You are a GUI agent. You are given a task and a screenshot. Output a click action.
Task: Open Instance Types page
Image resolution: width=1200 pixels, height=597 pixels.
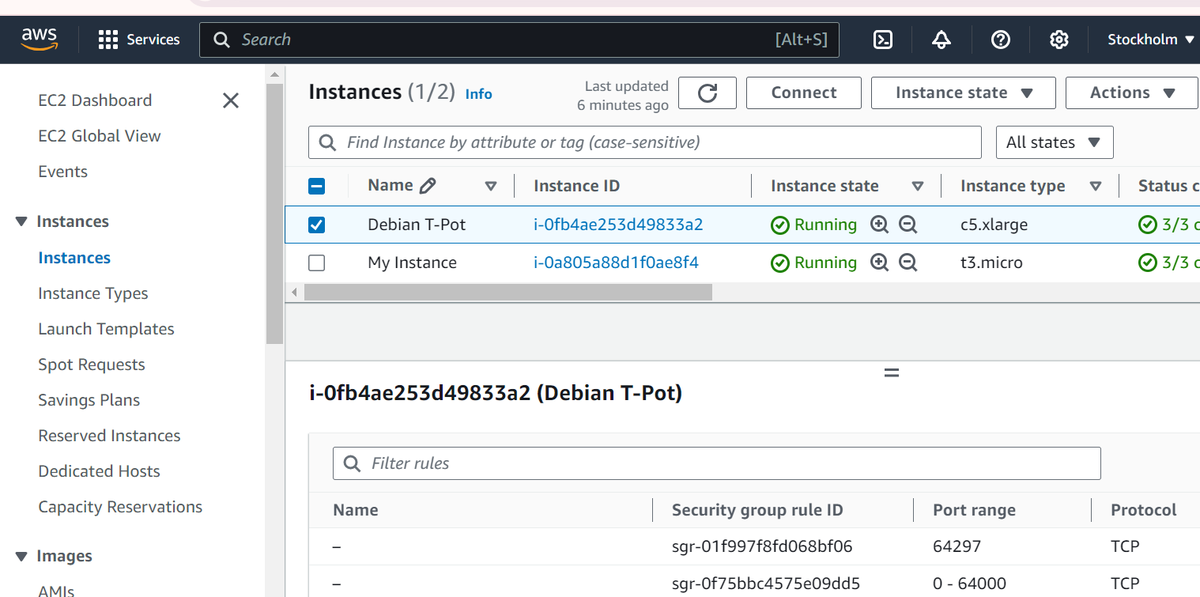pyautogui.click(x=93, y=294)
